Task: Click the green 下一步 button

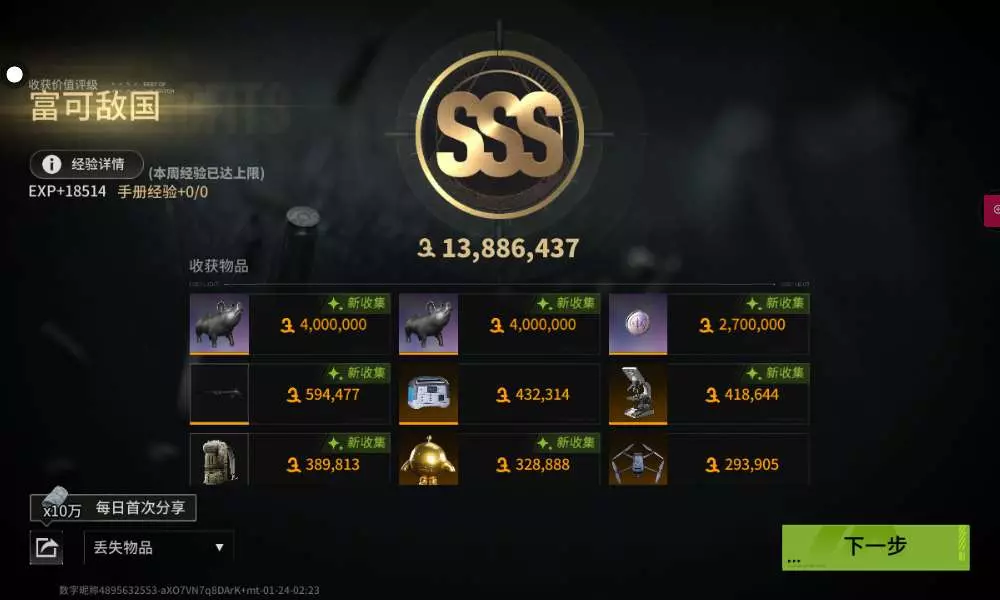Action: click(876, 547)
